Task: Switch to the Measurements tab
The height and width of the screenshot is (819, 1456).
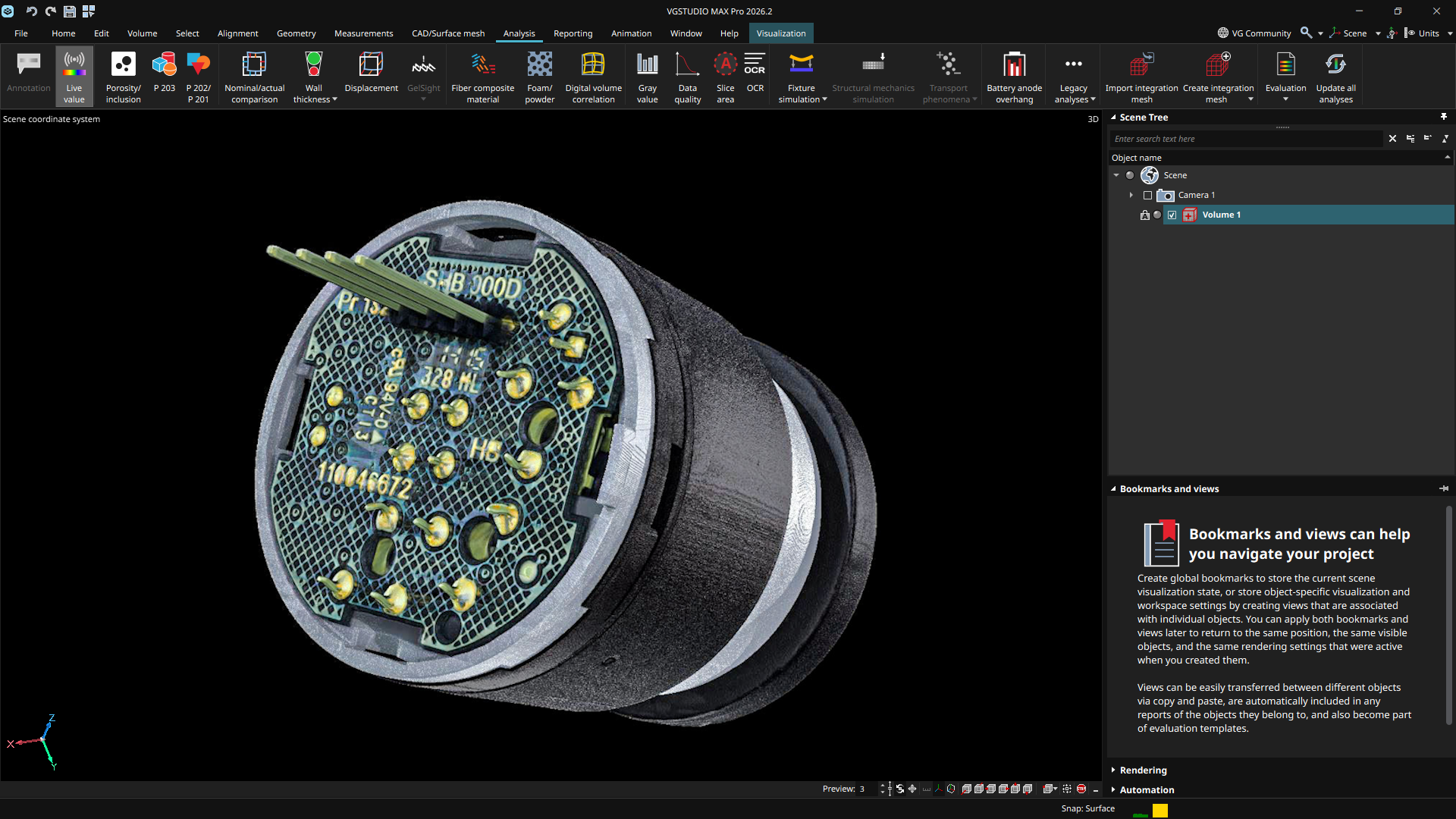Action: [x=363, y=33]
